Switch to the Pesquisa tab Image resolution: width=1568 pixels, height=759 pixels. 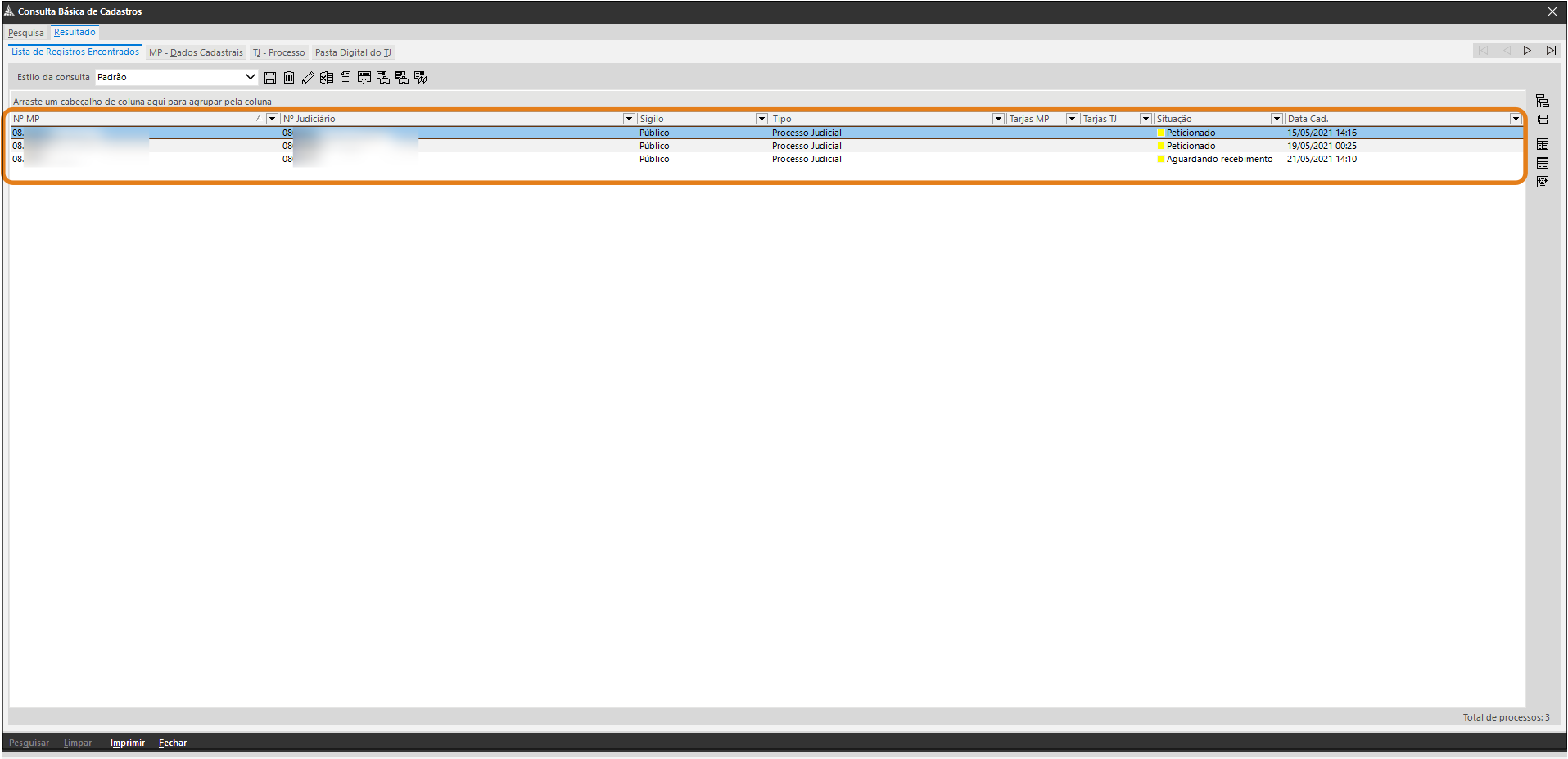[26, 33]
